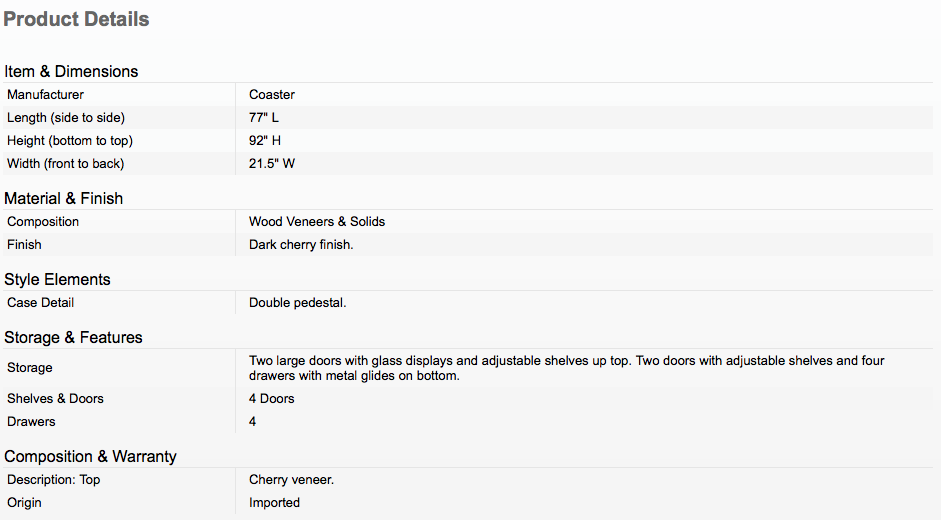Select the Drawers row label

(31, 422)
